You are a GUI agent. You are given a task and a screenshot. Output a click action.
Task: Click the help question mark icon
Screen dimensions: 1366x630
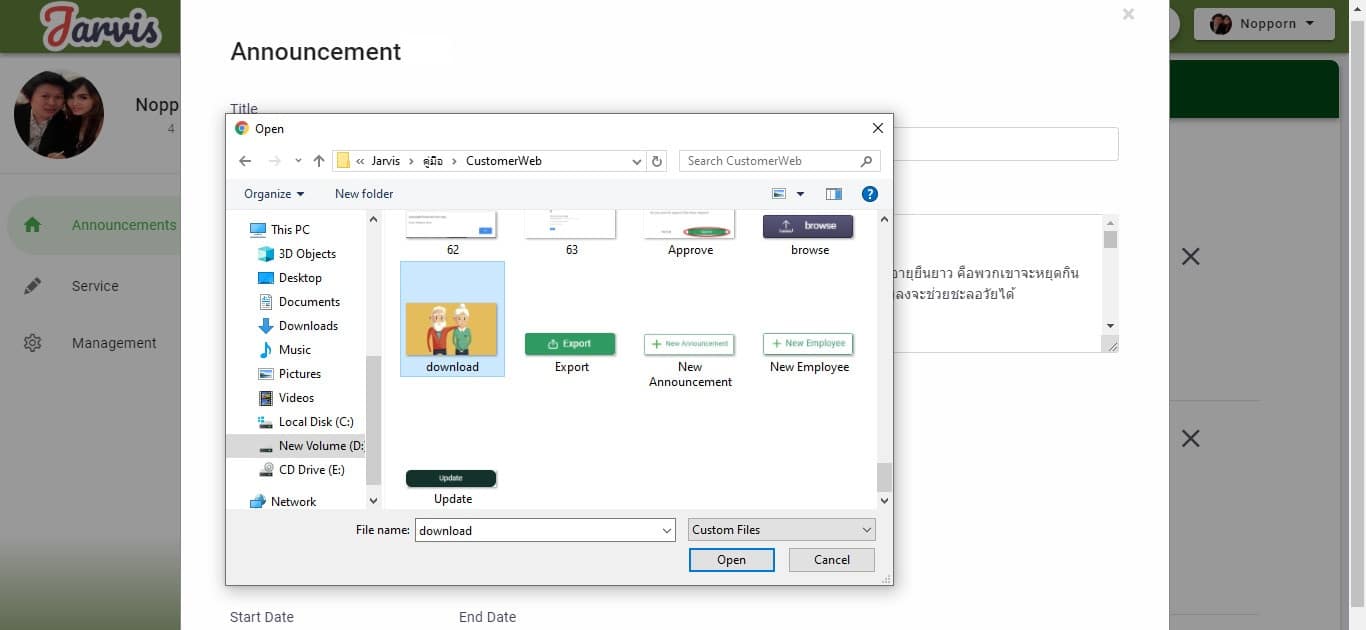[869, 194]
